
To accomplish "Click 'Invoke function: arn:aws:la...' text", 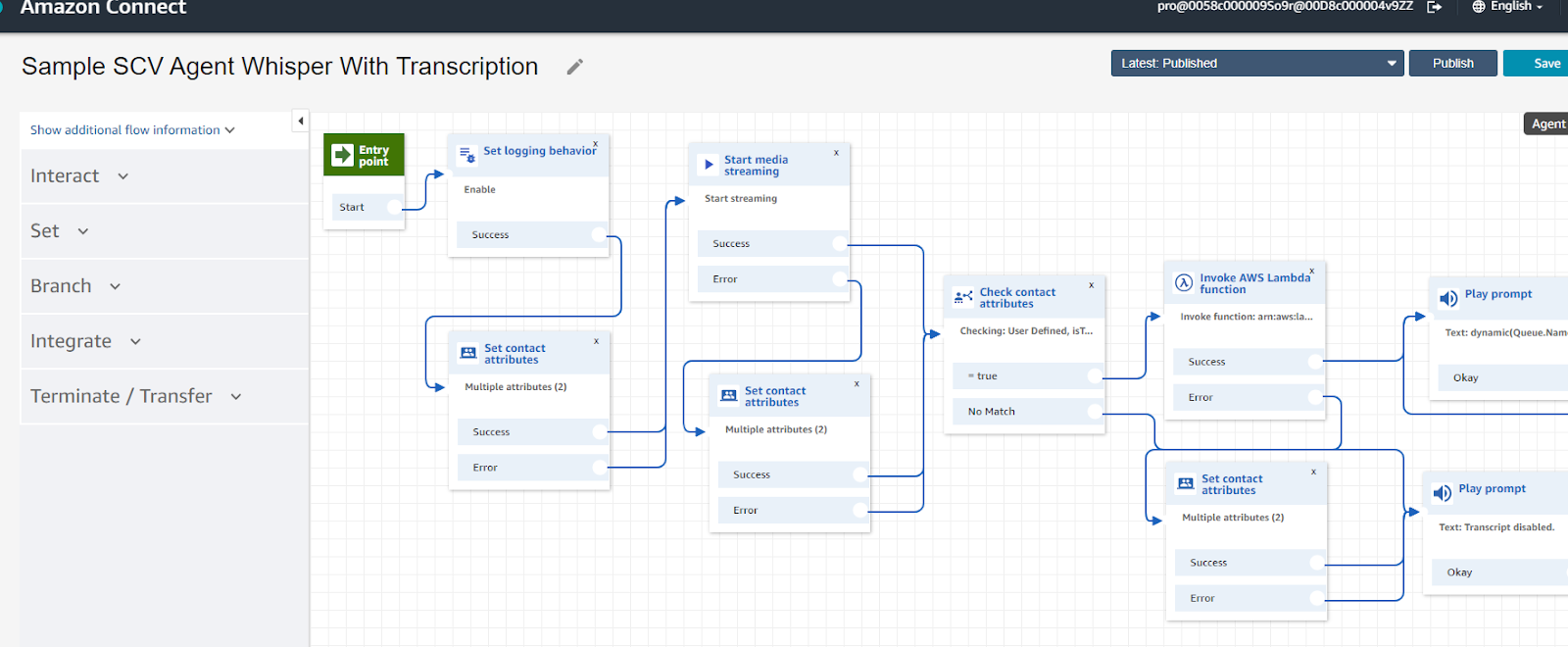I will click(1247, 317).
